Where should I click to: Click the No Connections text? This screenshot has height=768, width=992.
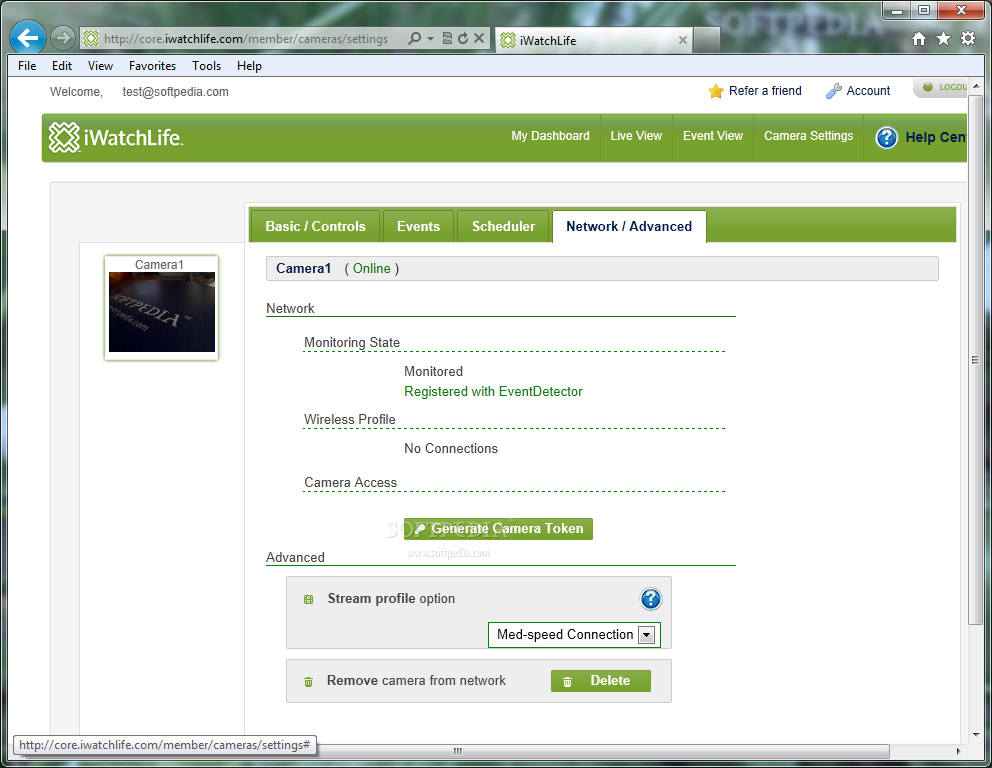pyautogui.click(x=450, y=449)
